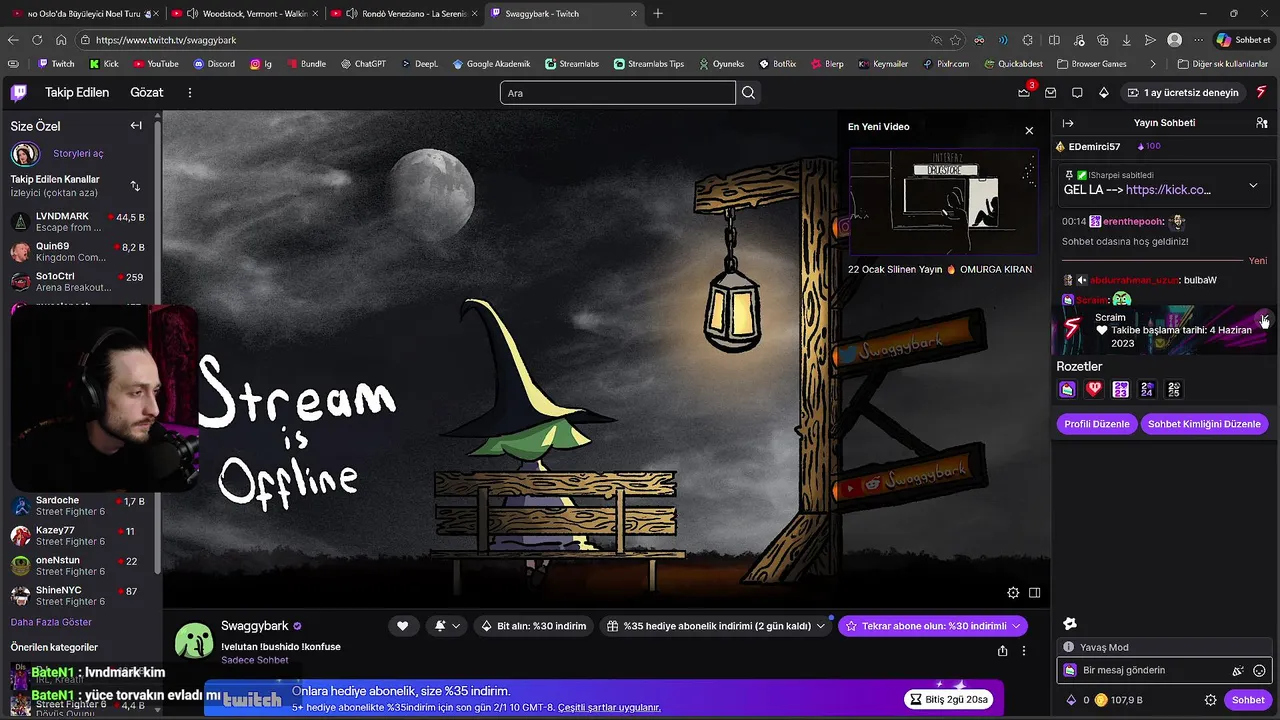This screenshot has height=720, width=1280.
Task: Open channel more options dots
Action: coord(1024,651)
